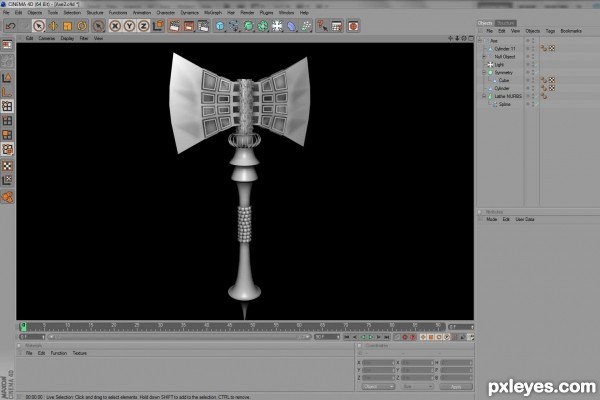
Task: Open Render Settings icon
Action: (x=203, y=26)
